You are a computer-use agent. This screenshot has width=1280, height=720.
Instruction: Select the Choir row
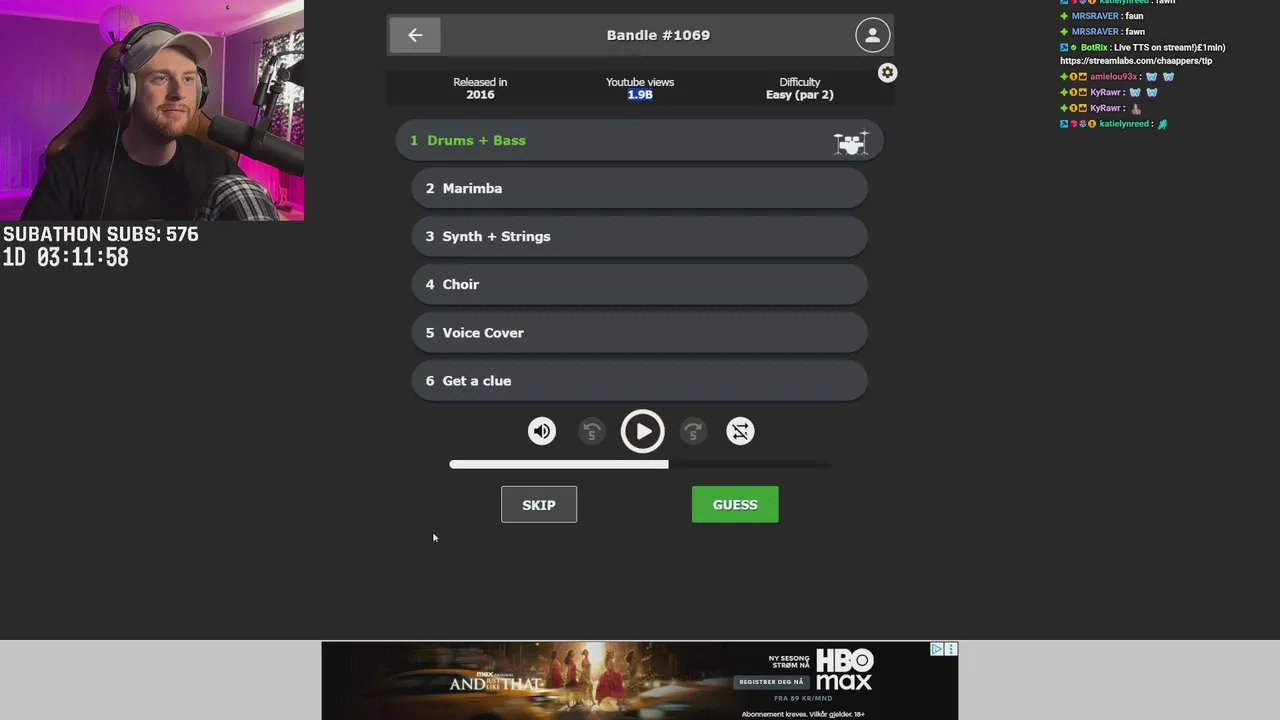[x=640, y=284]
